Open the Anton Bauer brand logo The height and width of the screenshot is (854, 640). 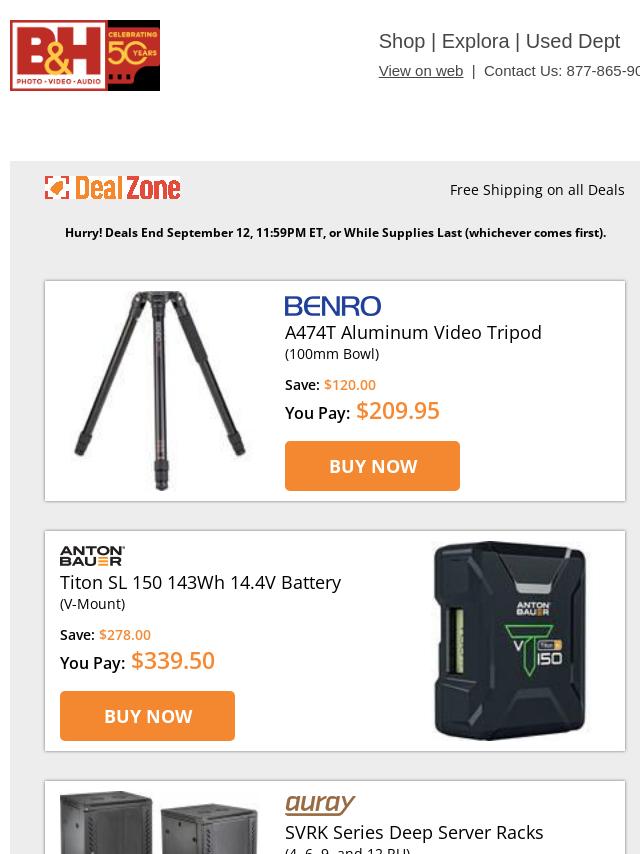(x=92, y=556)
